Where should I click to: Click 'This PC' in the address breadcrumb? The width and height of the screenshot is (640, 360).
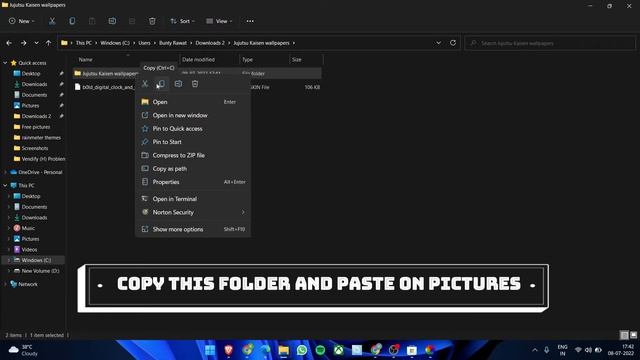pyautogui.click(x=84, y=43)
